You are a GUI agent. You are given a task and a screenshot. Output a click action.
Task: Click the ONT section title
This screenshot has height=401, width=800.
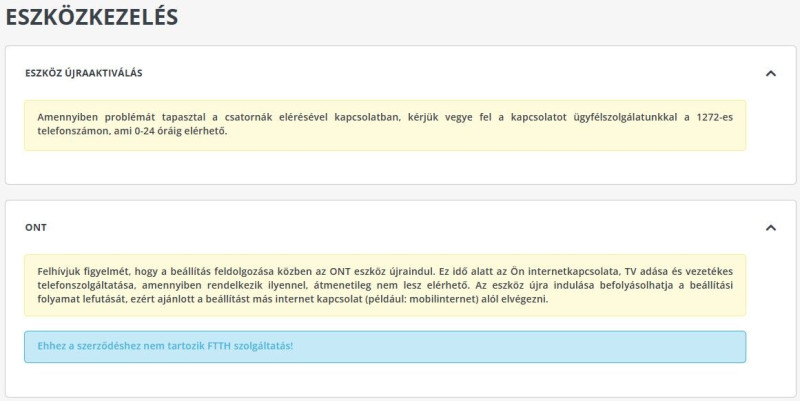click(x=36, y=227)
